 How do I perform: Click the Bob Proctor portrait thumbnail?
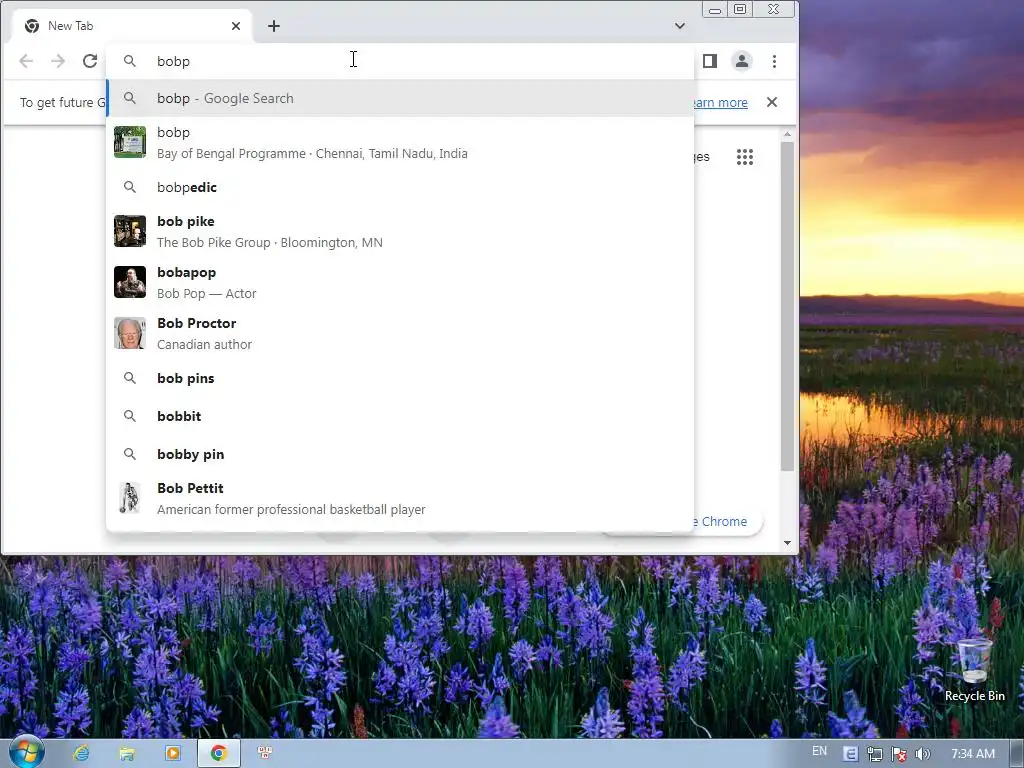tap(130, 333)
